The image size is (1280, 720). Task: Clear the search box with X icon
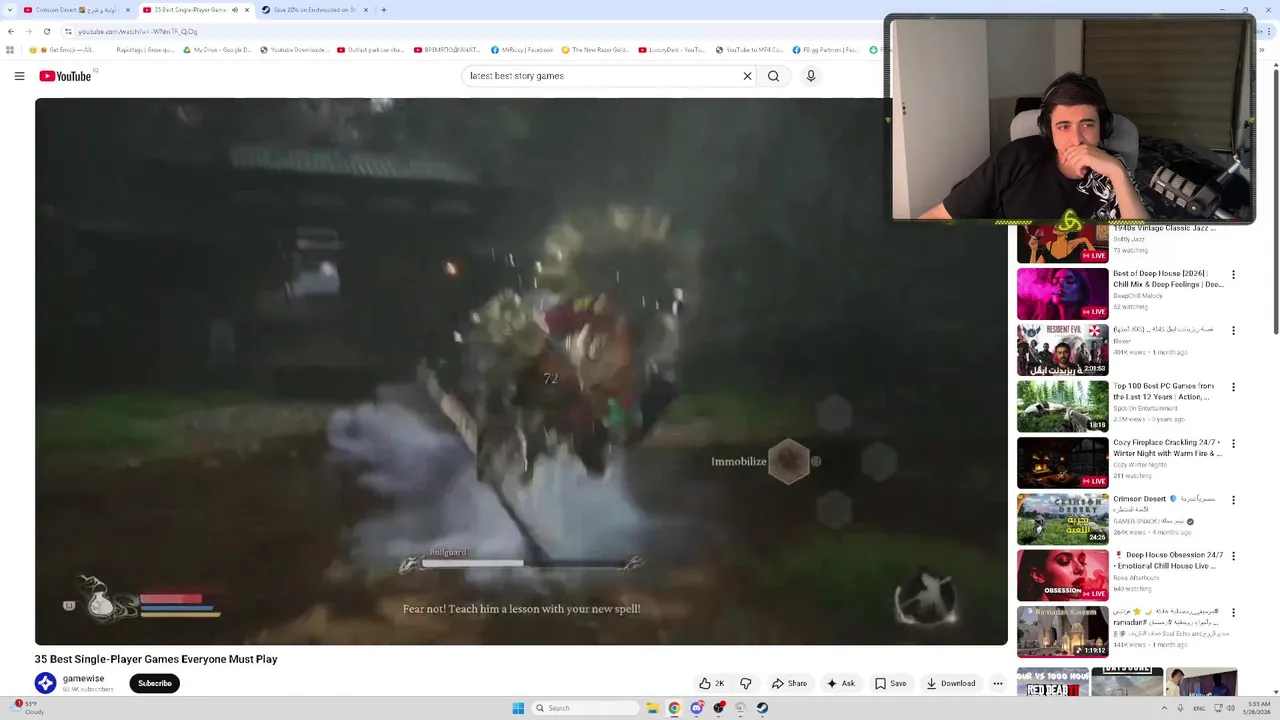[747, 76]
